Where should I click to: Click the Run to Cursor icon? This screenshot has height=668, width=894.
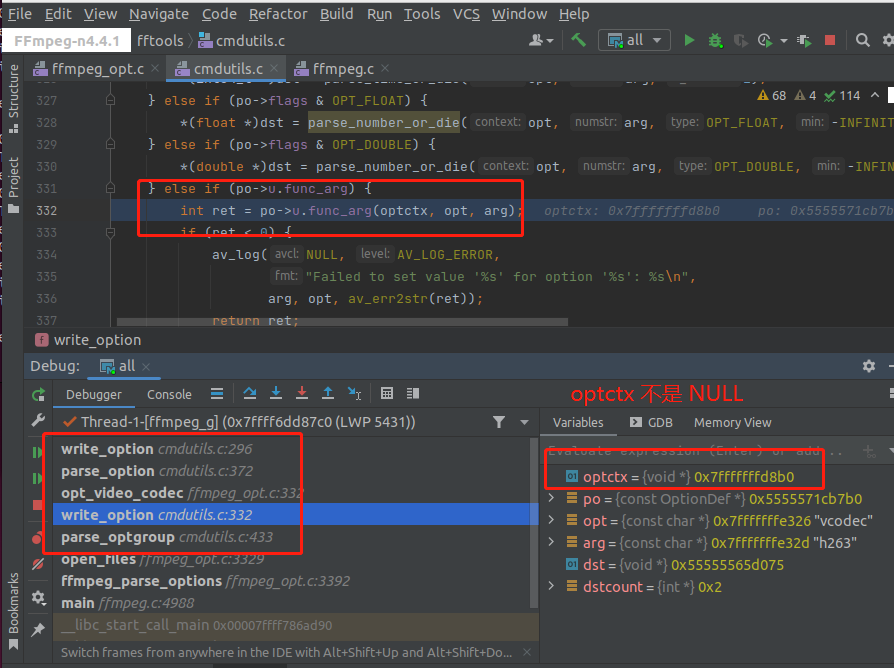(354, 394)
